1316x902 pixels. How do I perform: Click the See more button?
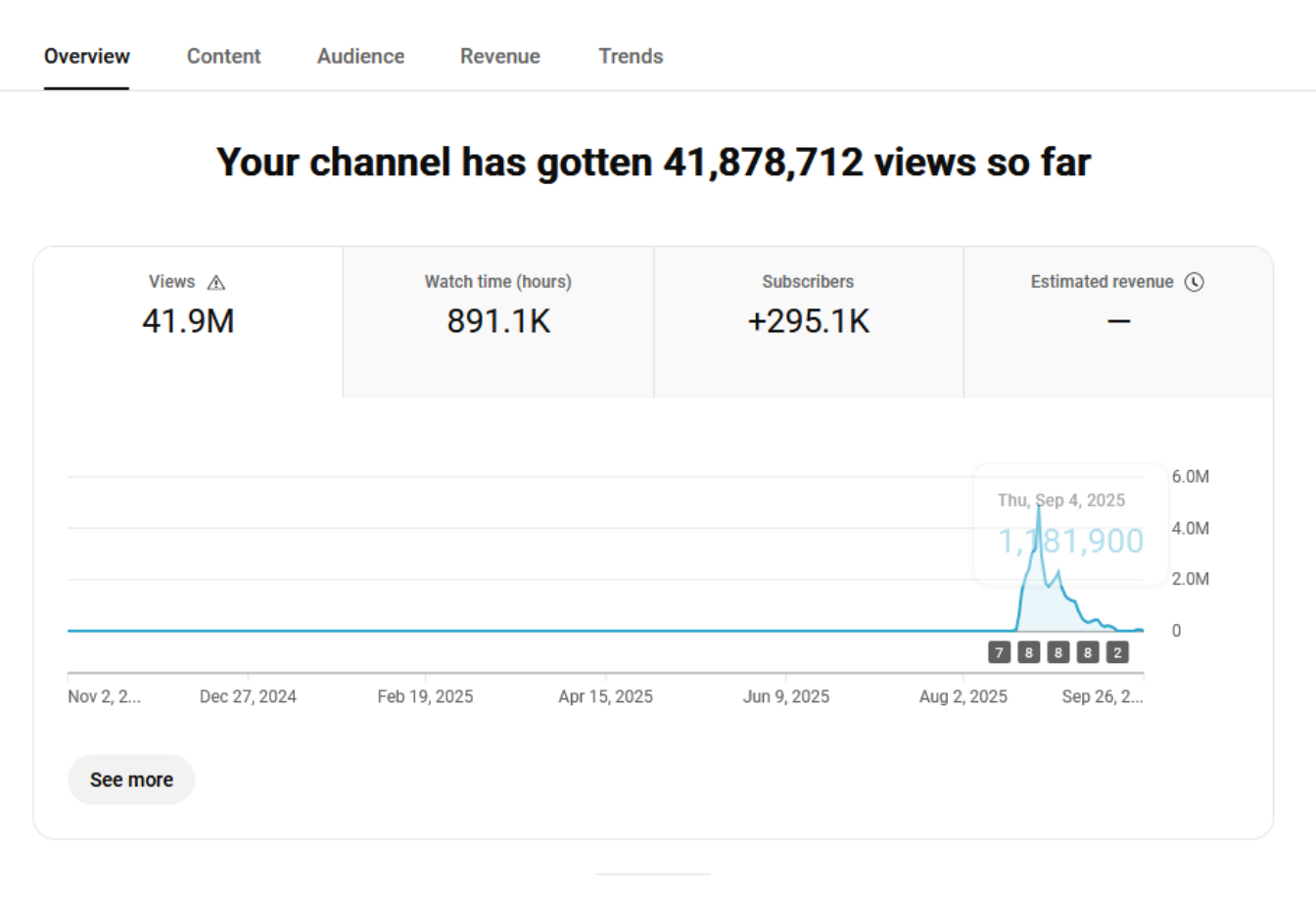[131, 780]
